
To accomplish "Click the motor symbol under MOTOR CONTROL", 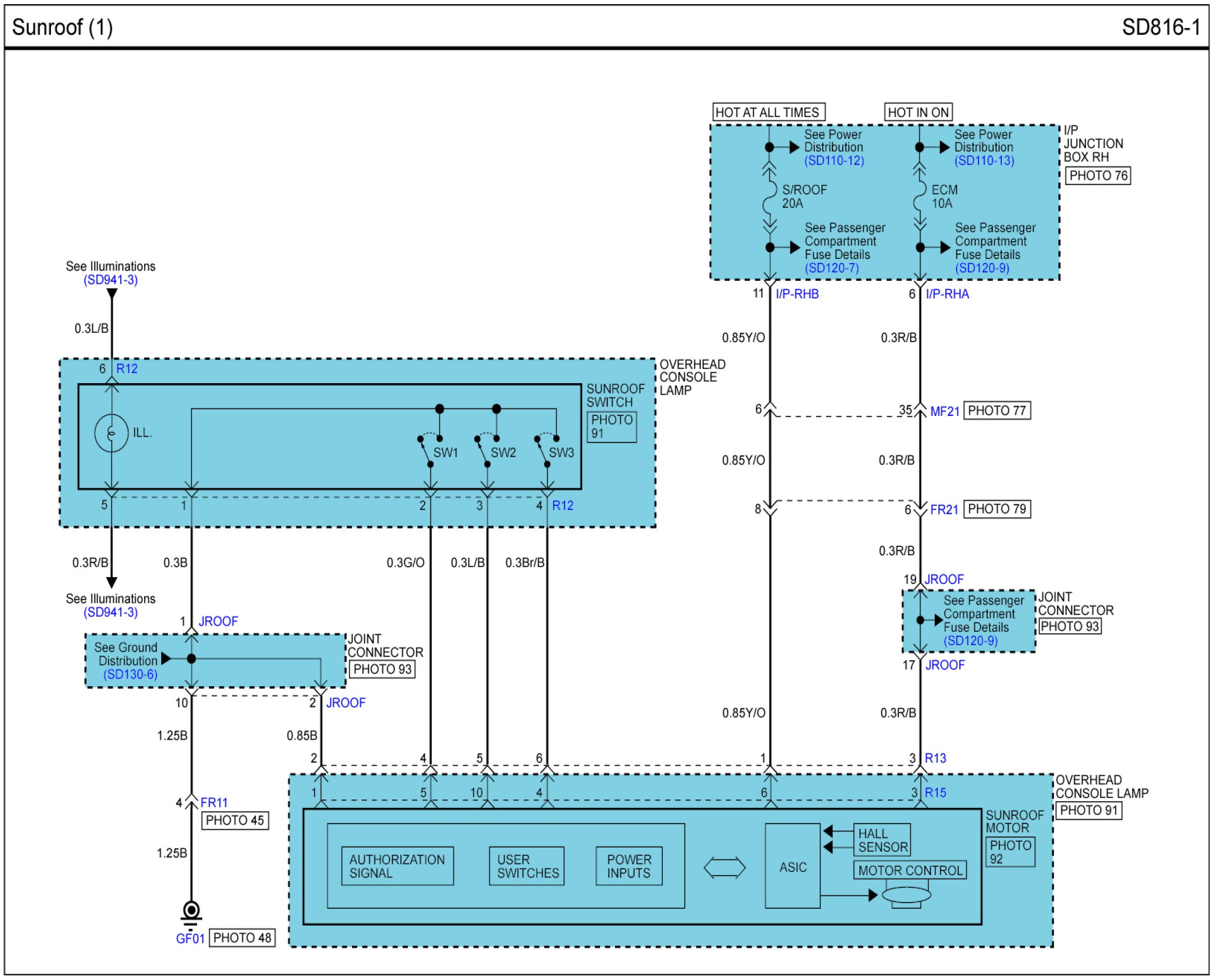I will pyautogui.click(x=906, y=896).
